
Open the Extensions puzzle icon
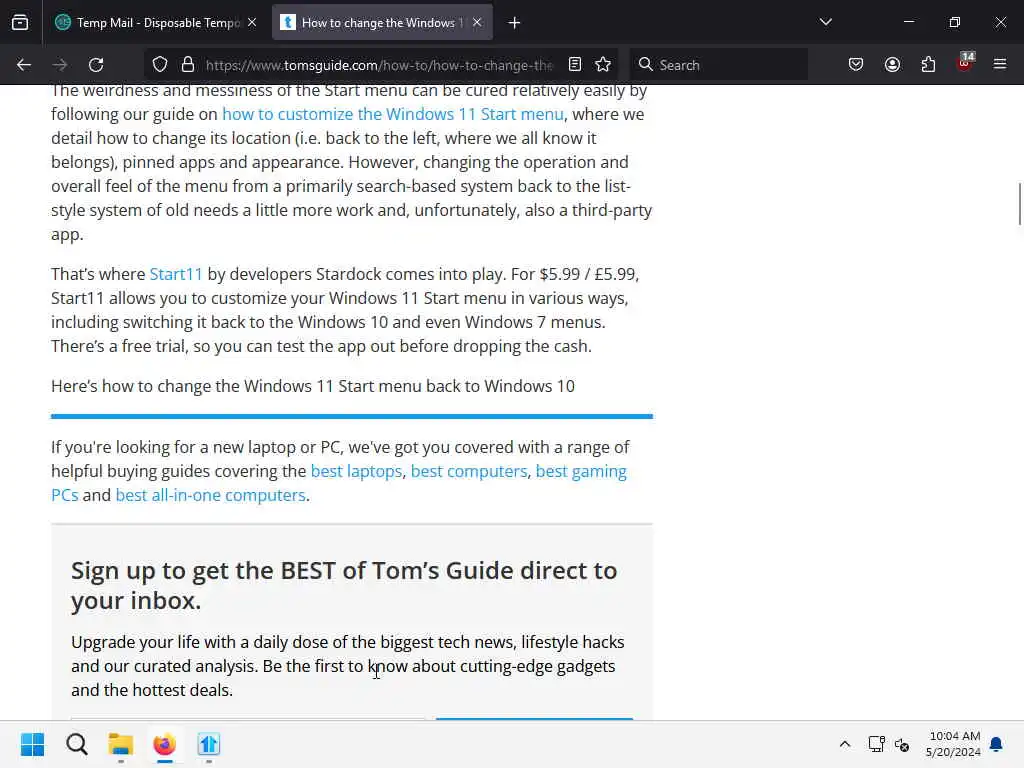point(928,64)
